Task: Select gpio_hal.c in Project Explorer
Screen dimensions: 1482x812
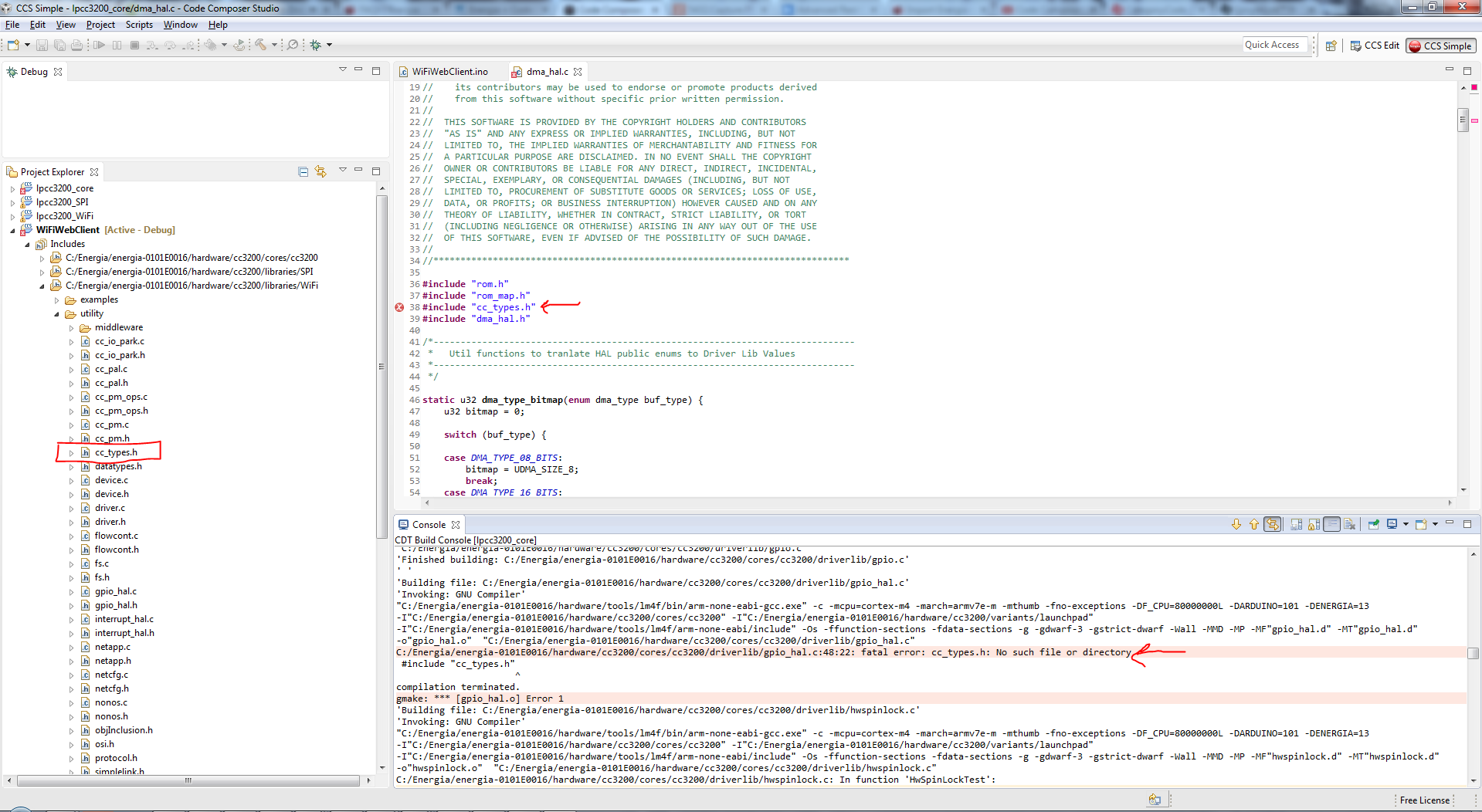Action: click(115, 591)
